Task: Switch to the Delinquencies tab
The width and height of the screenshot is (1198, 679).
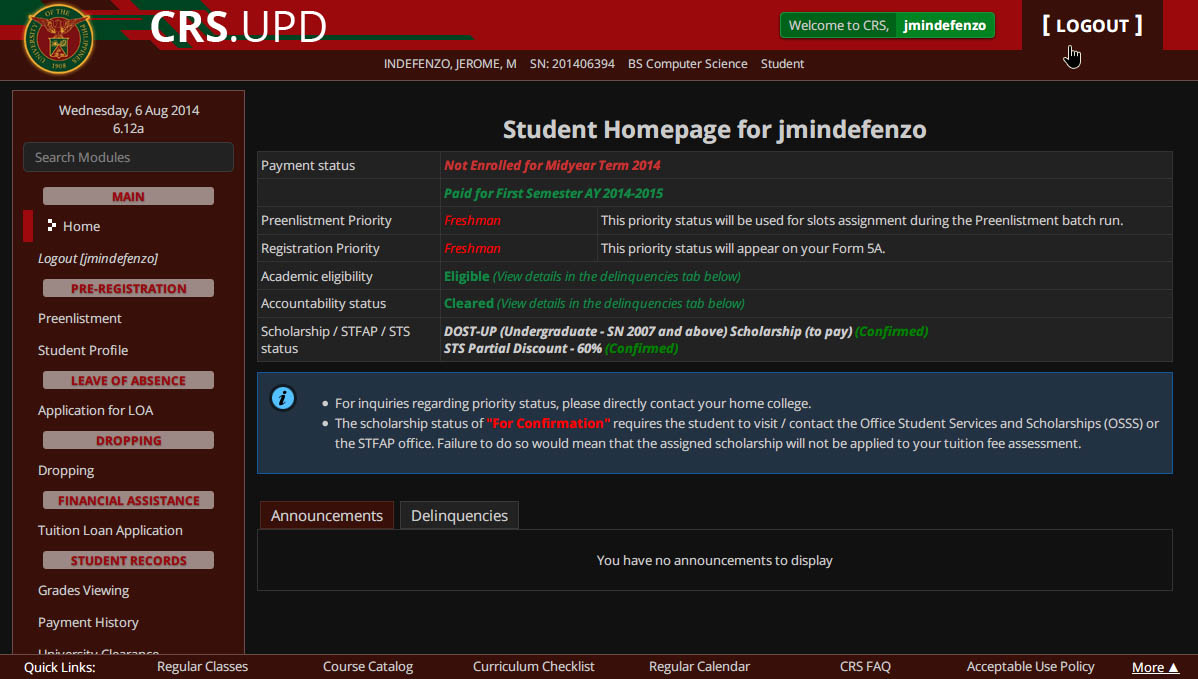Action: point(459,516)
